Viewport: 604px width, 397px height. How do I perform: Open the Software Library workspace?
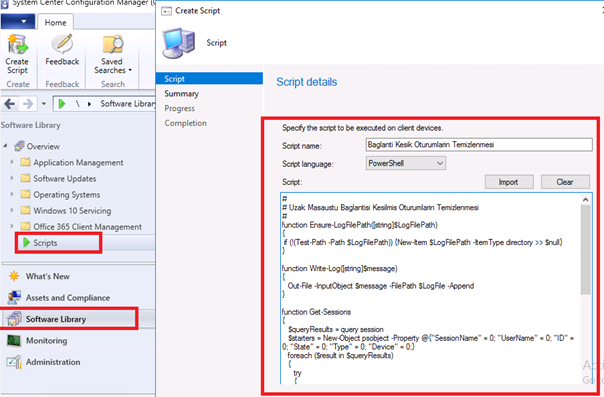tap(56, 319)
